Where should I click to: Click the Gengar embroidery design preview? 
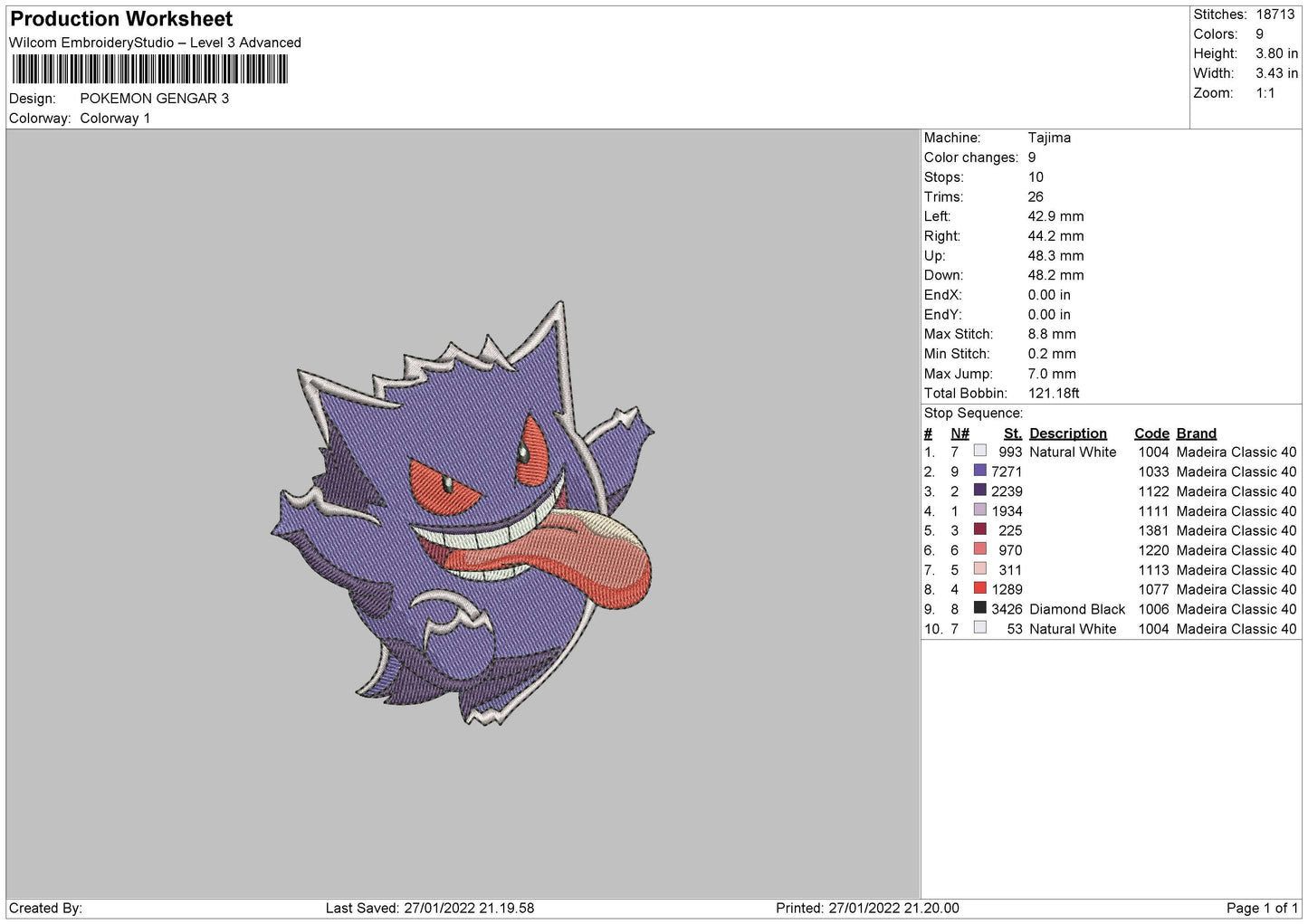click(x=463, y=513)
